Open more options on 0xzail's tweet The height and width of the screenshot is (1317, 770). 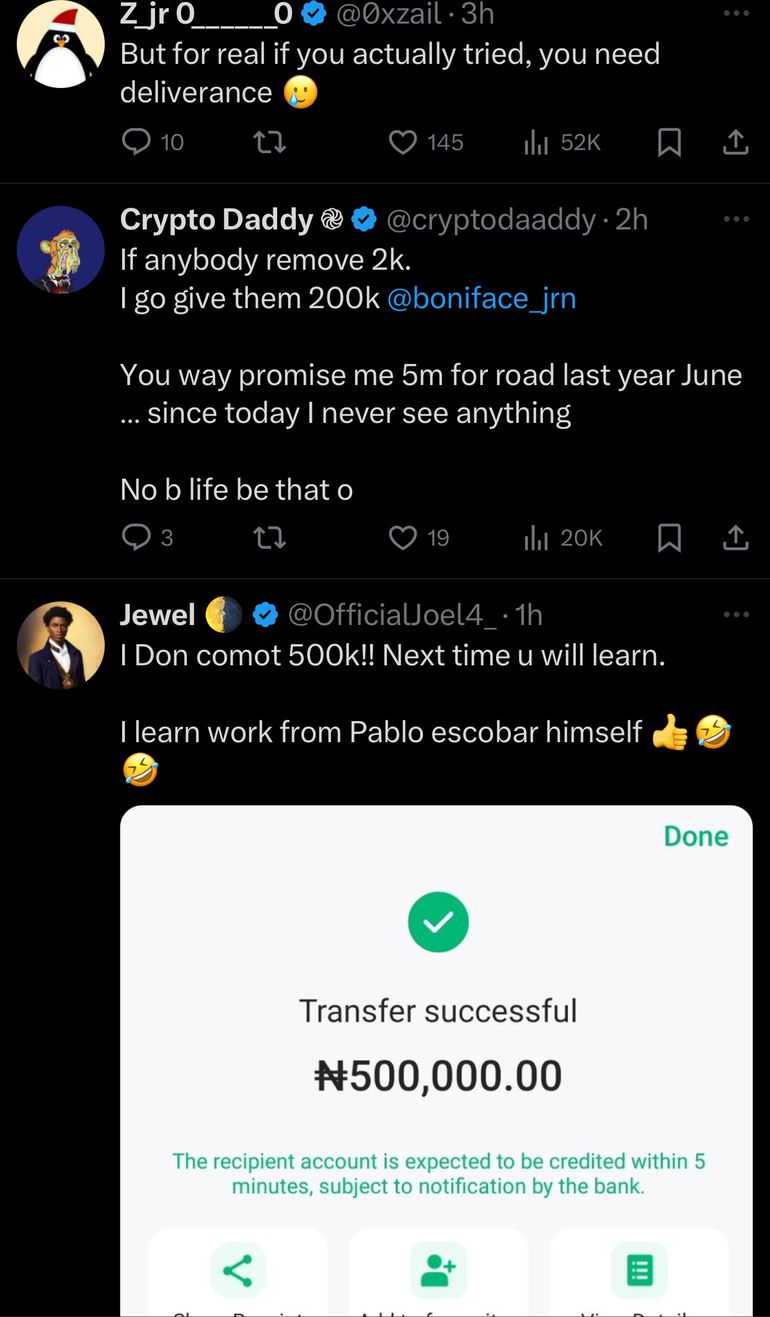pos(735,13)
